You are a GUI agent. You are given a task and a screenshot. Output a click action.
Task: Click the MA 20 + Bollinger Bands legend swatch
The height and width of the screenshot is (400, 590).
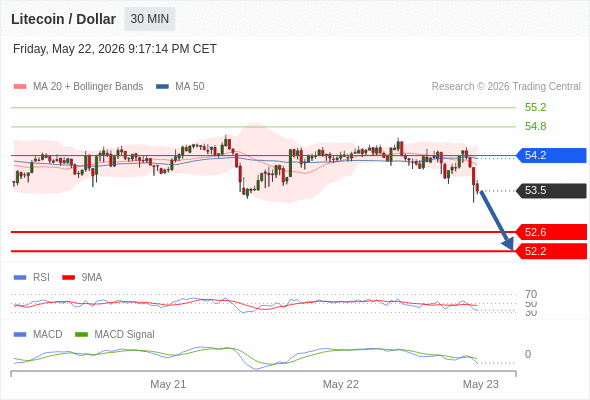click(20, 87)
